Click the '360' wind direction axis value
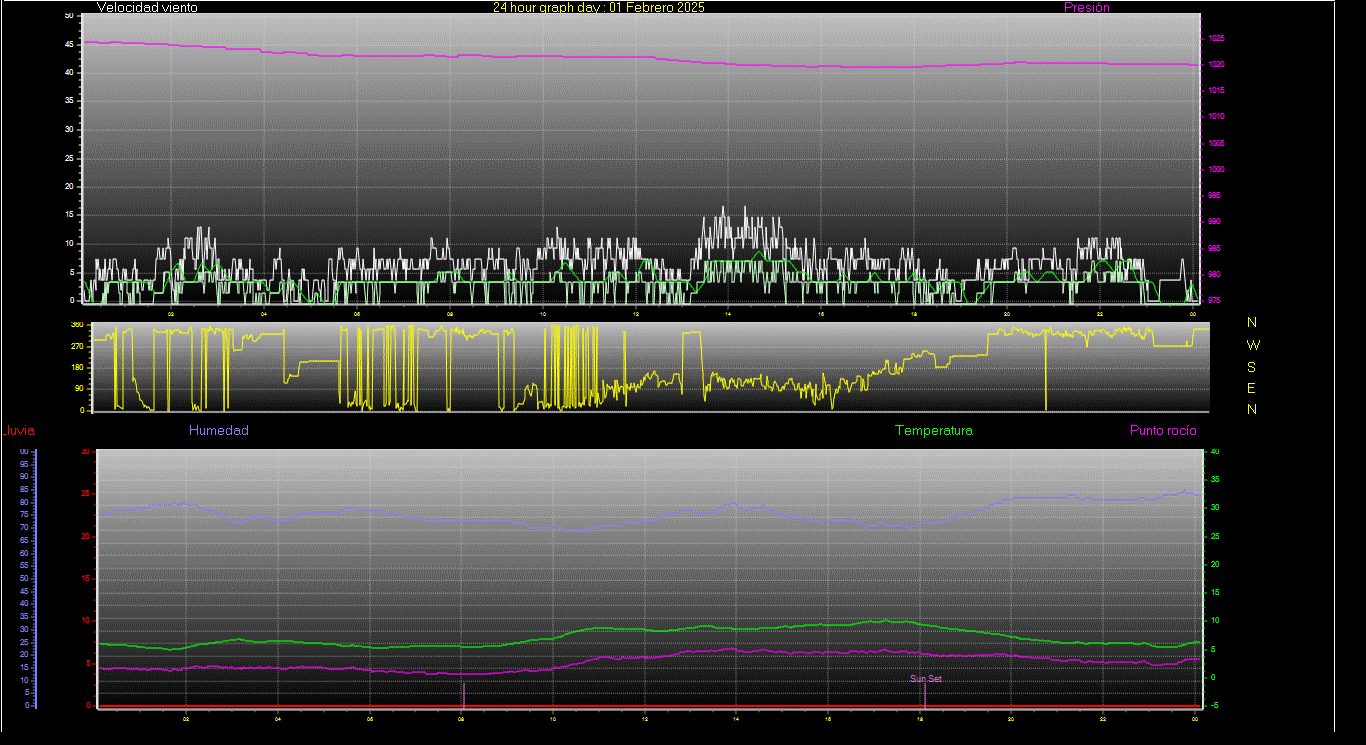The width and height of the screenshot is (1366, 745). 76,325
